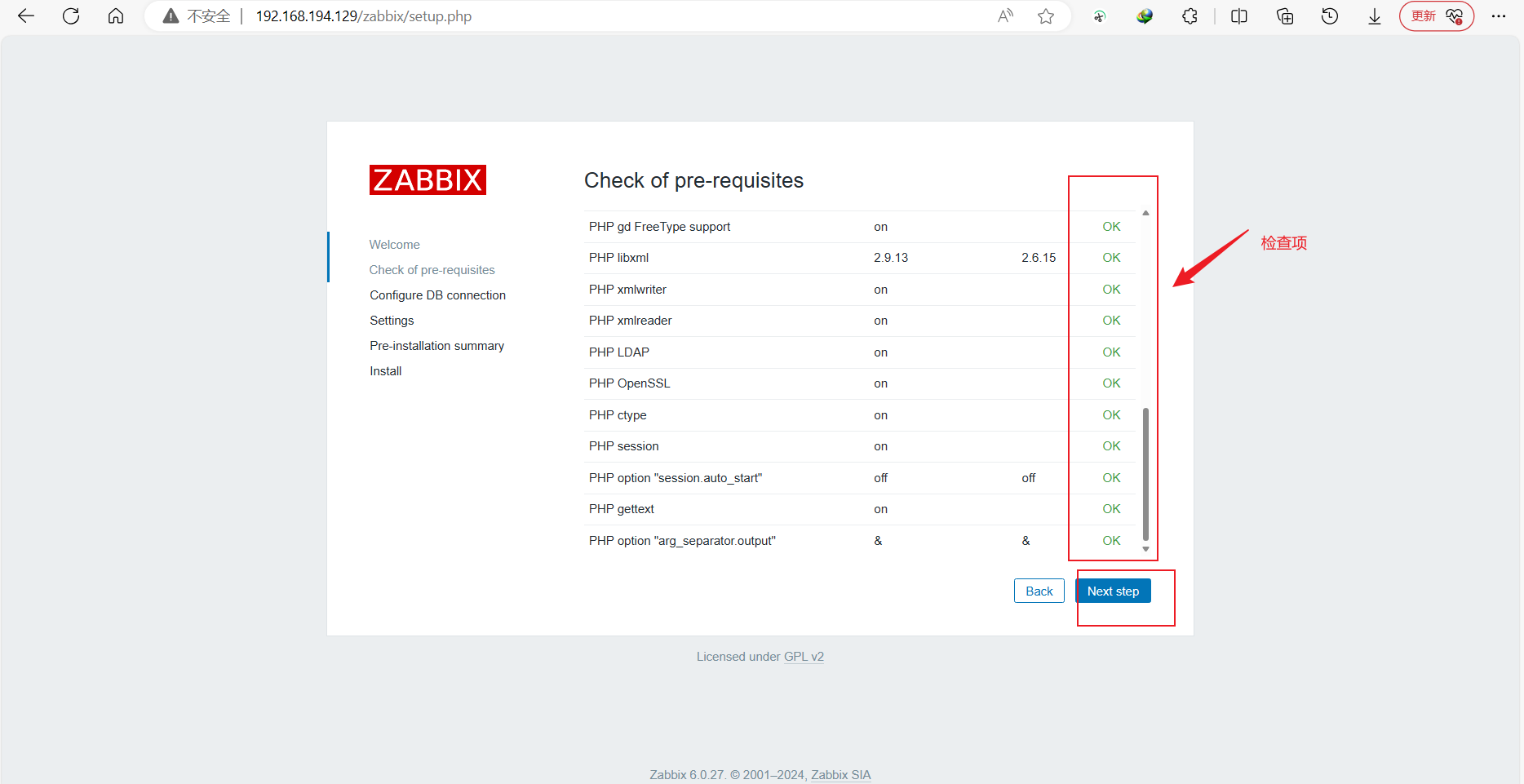The width and height of the screenshot is (1524, 784).
Task: Click the Back button
Action: 1039,591
